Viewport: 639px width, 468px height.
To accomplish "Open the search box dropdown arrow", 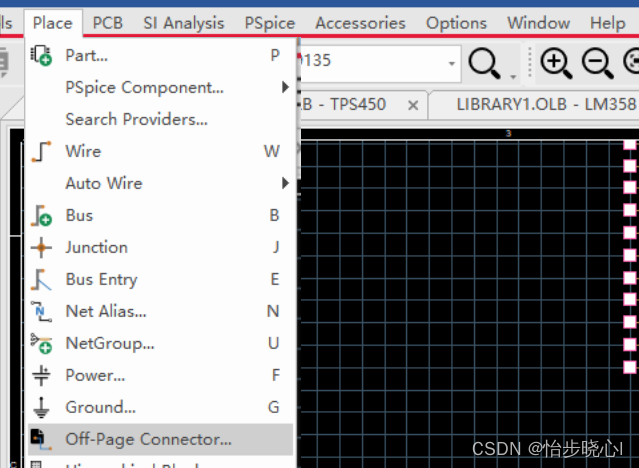I will (452, 63).
